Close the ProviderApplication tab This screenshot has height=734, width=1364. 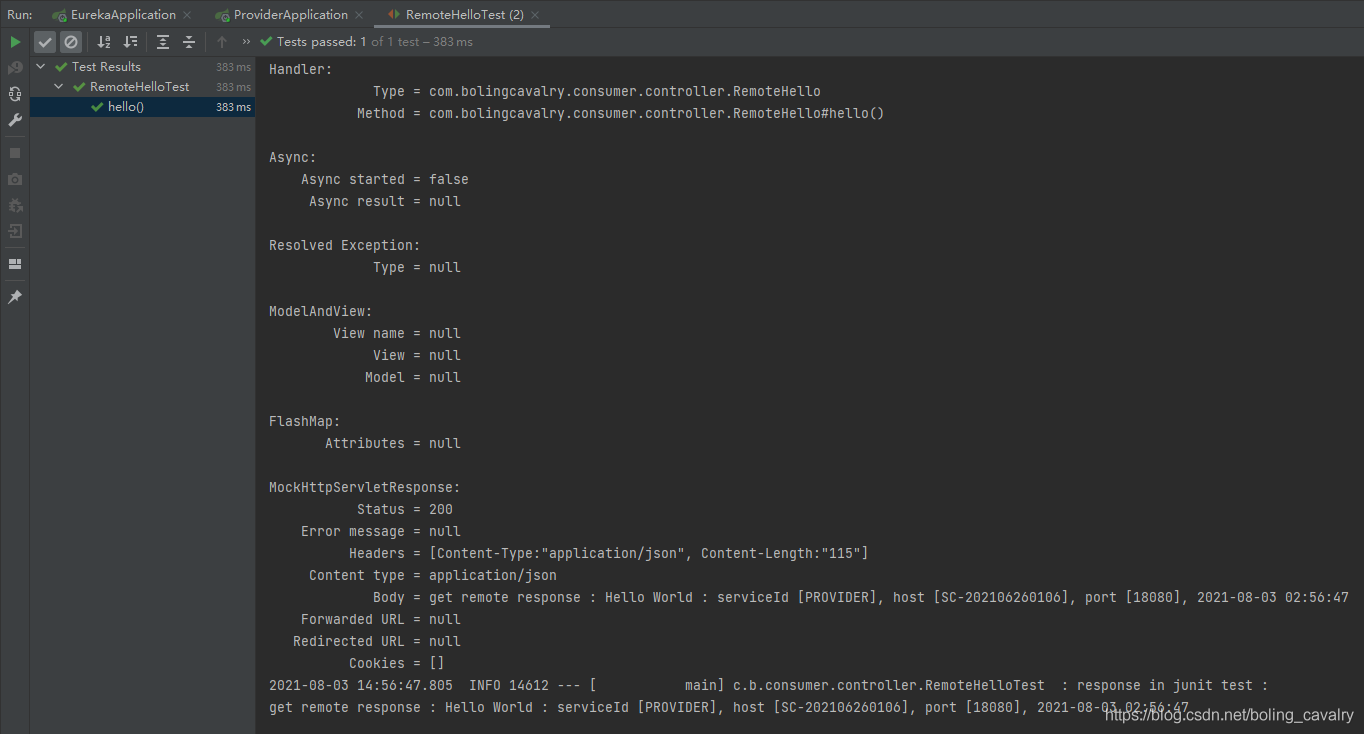point(360,15)
